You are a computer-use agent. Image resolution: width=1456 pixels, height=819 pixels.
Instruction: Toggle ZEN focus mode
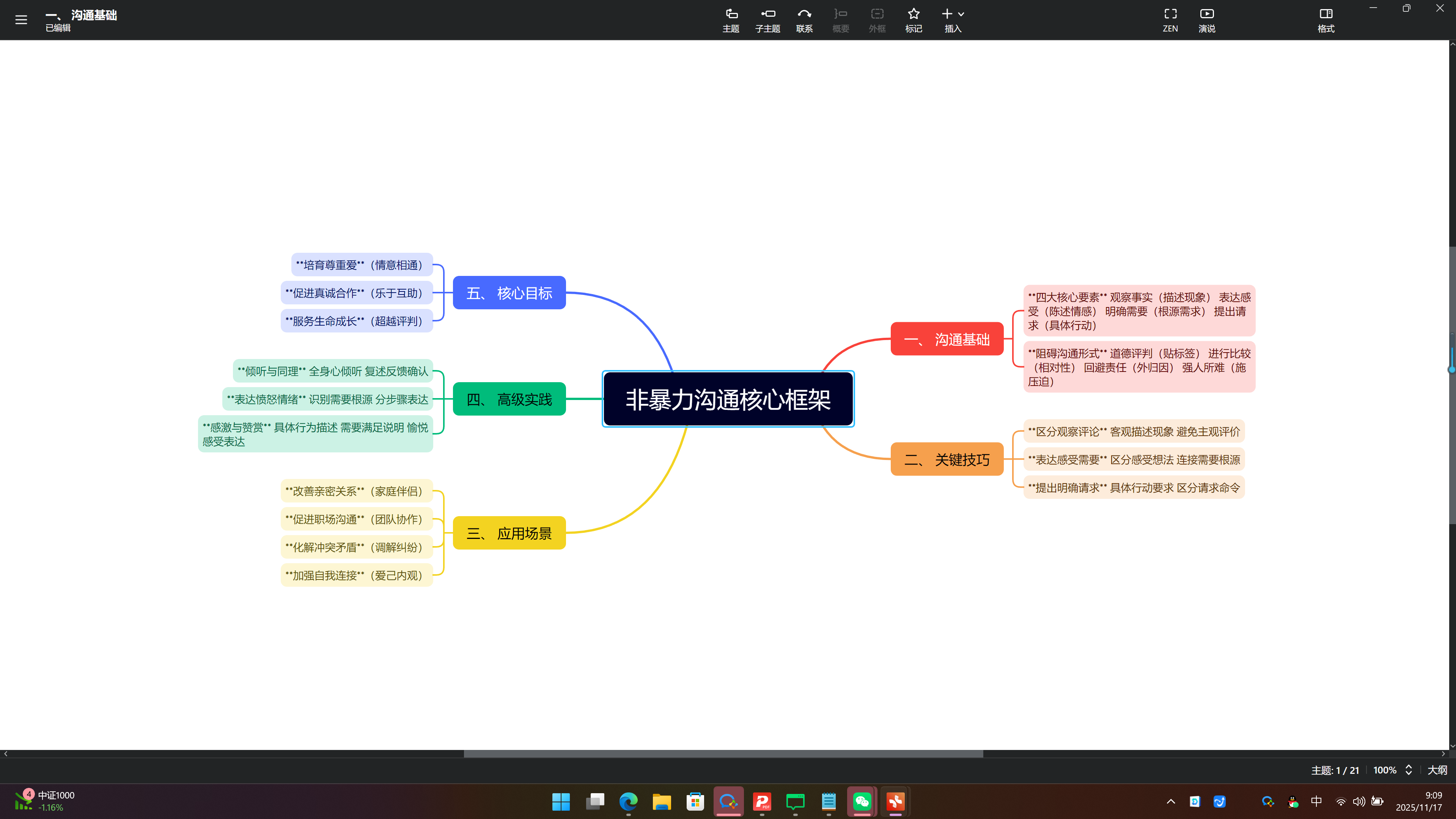click(1170, 19)
